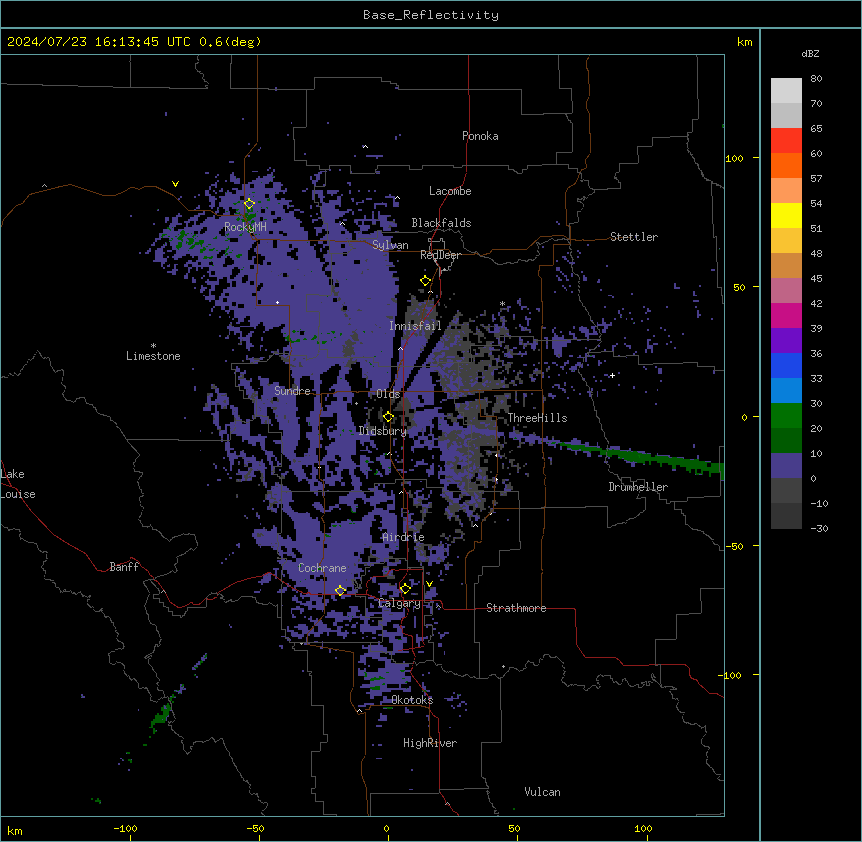Select dark green 10–20 dBZ legend swatch
The image size is (862, 842).
point(786,440)
